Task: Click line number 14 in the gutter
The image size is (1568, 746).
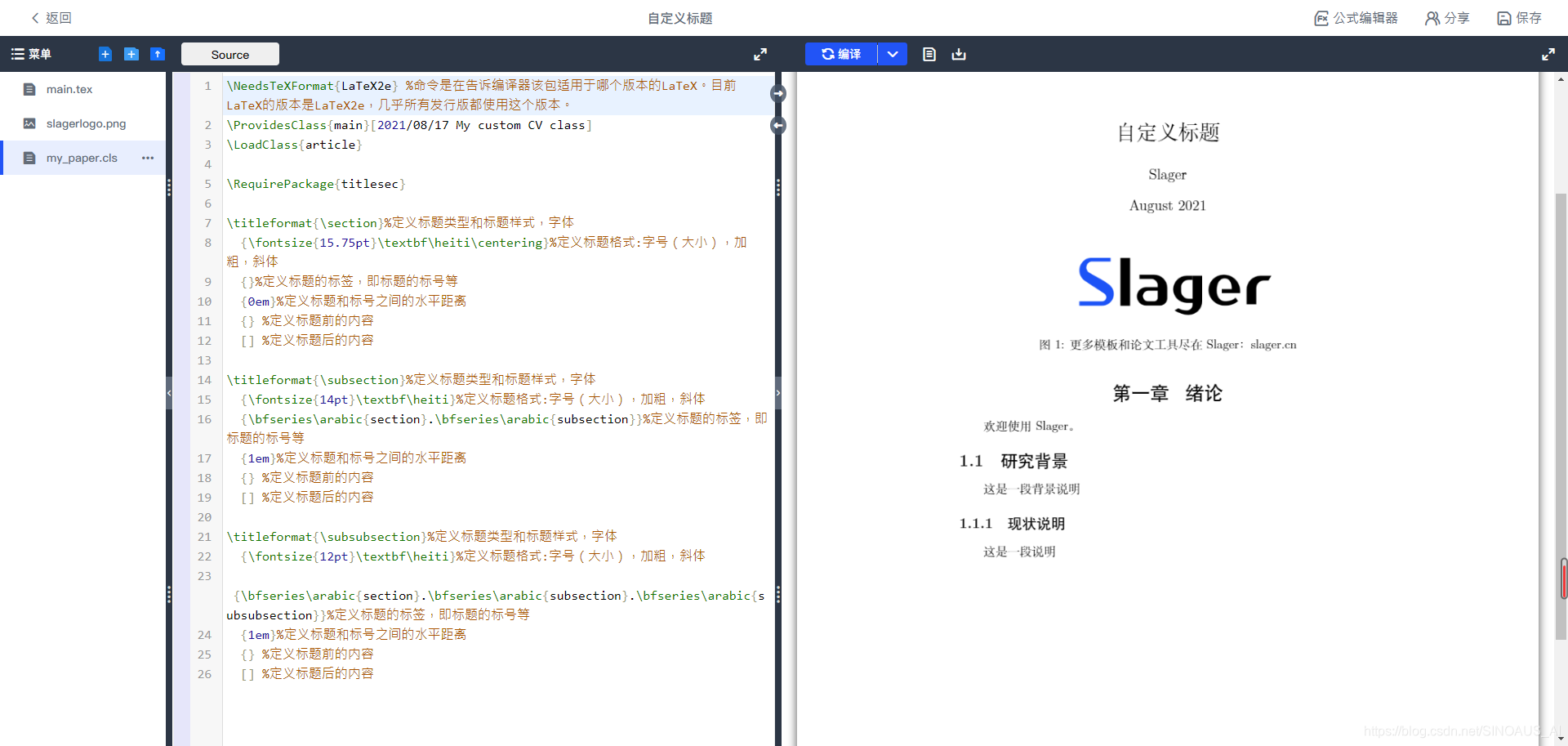Action: click(x=204, y=380)
